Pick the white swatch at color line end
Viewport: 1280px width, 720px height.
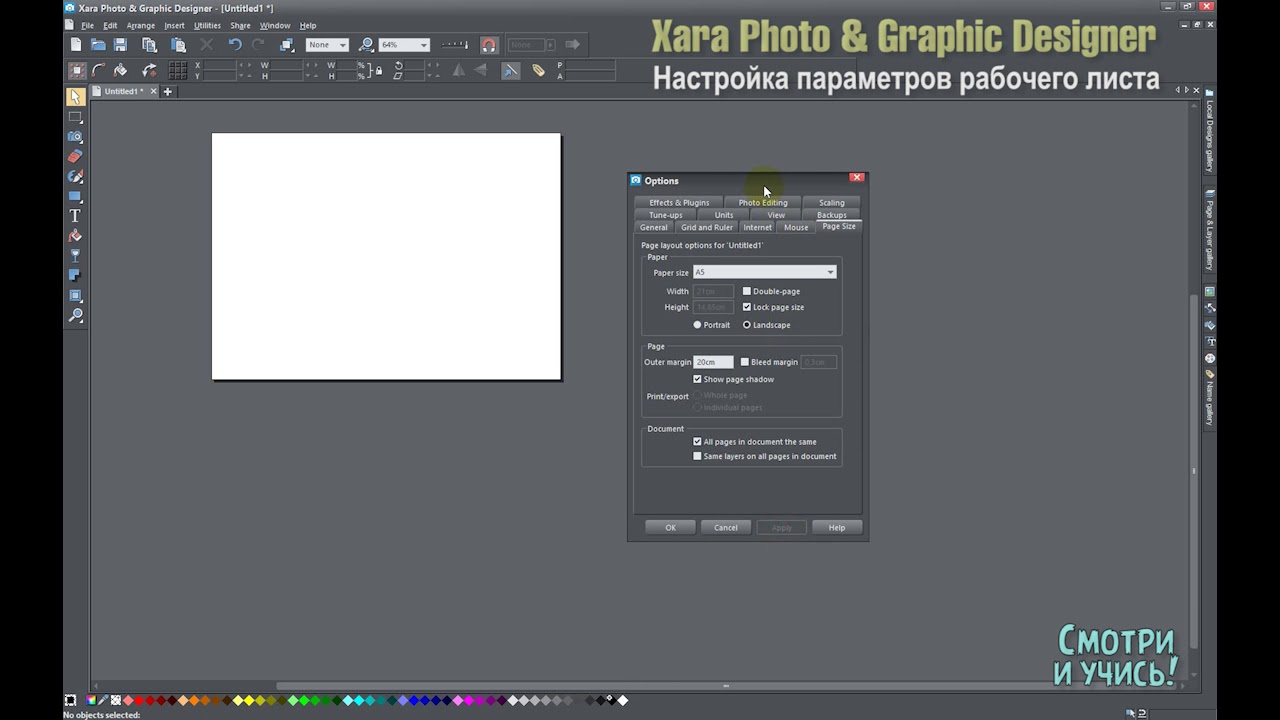623,700
